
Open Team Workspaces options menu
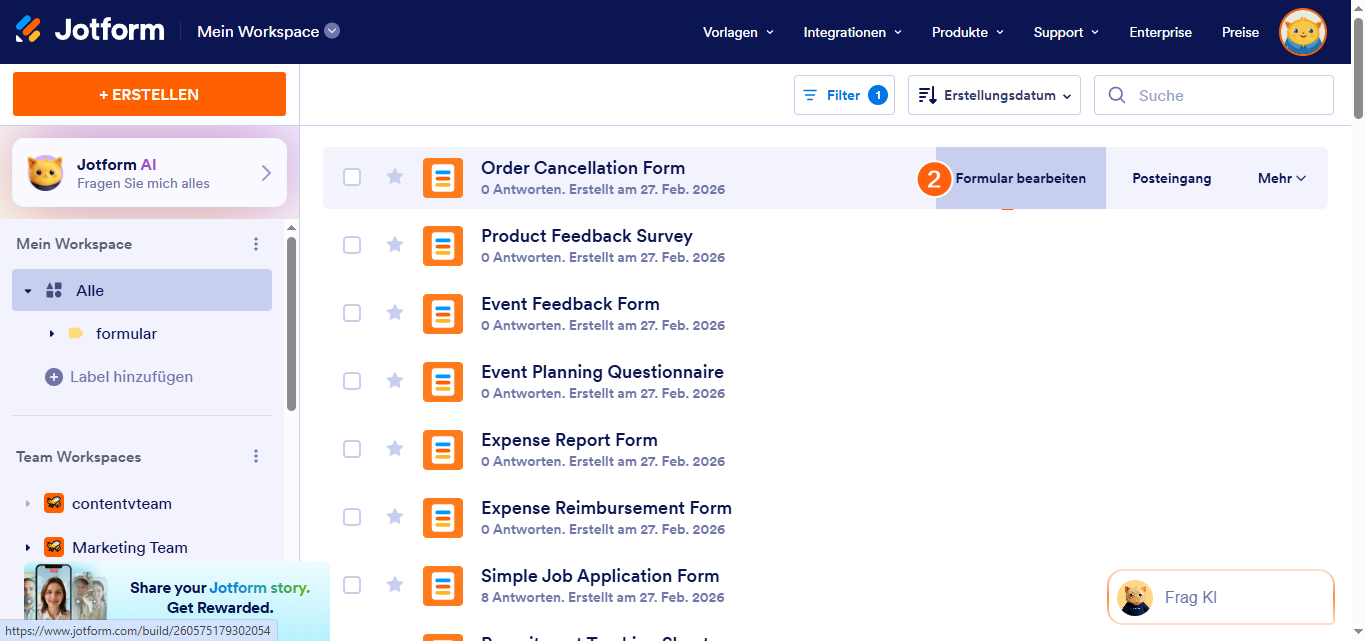[256, 456]
